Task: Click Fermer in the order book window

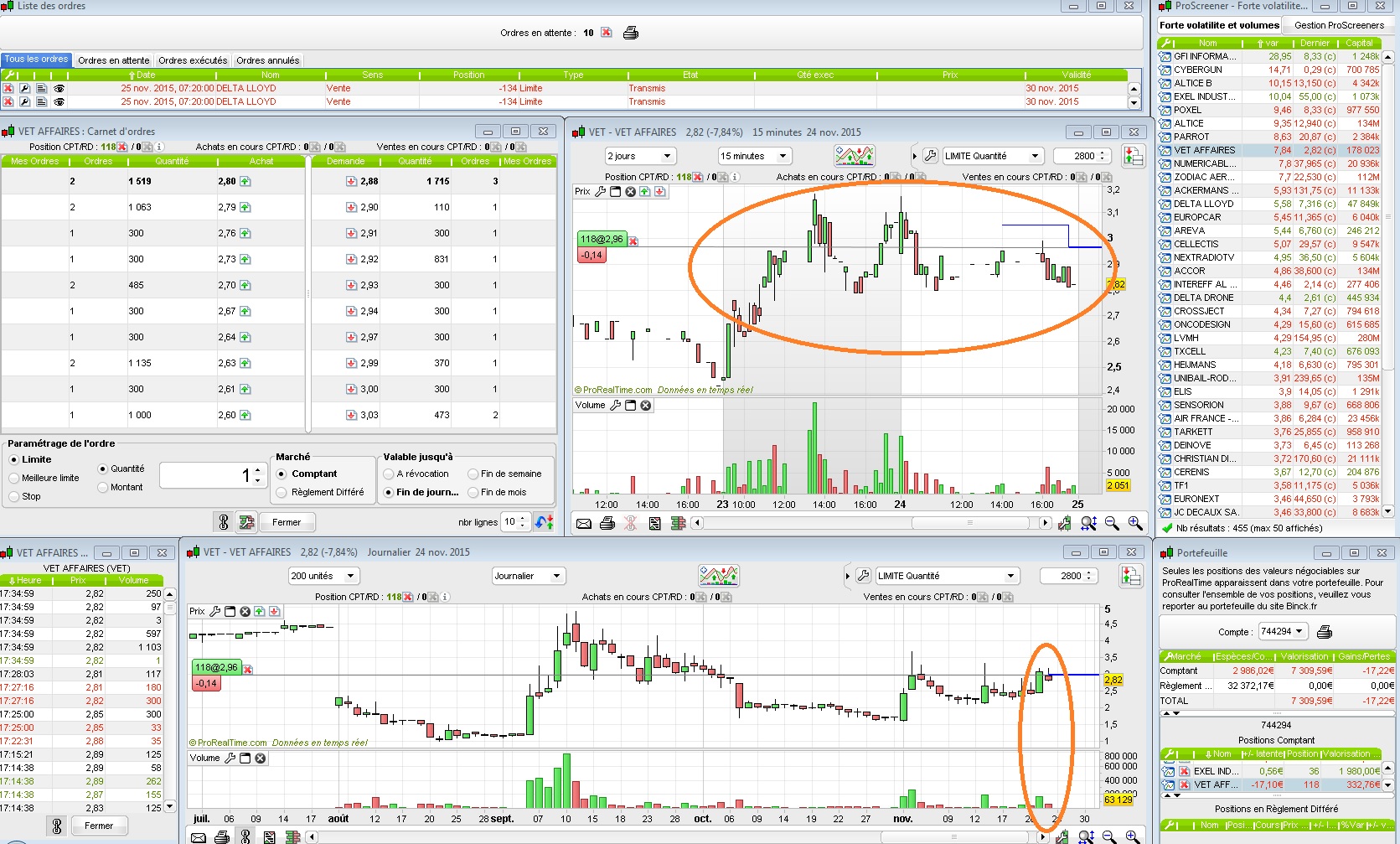Action: click(287, 522)
